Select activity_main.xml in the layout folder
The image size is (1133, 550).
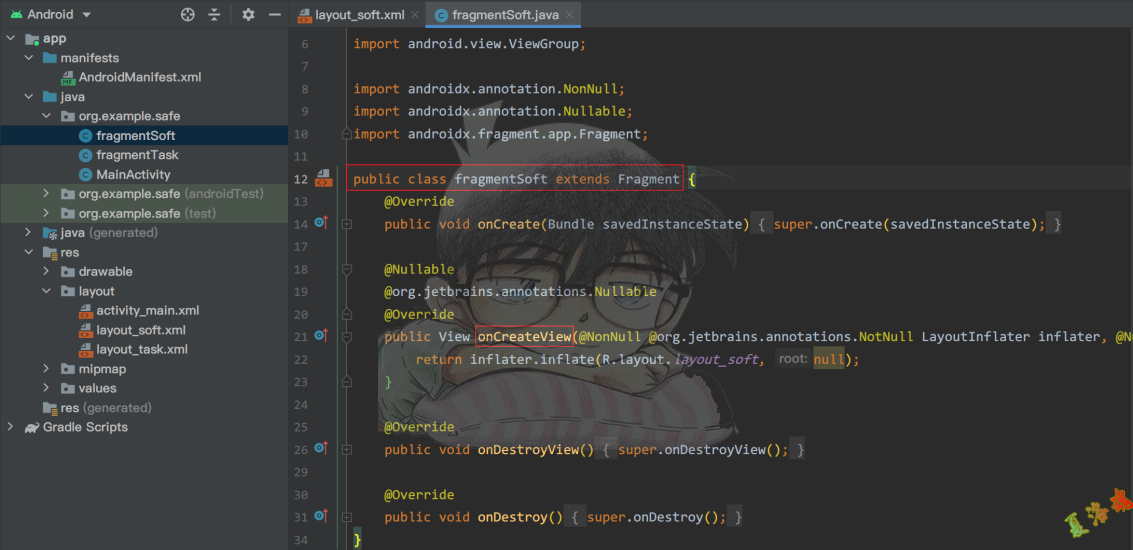(147, 310)
